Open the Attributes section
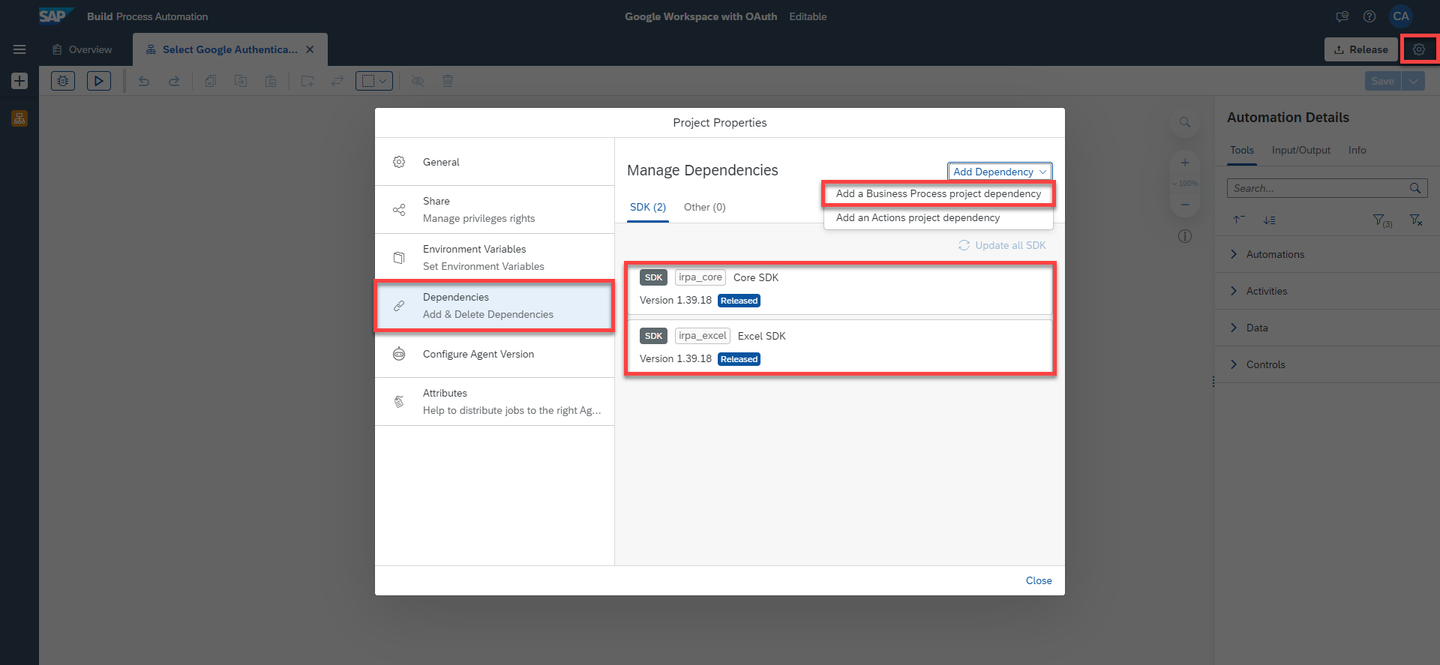 pos(495,402)
